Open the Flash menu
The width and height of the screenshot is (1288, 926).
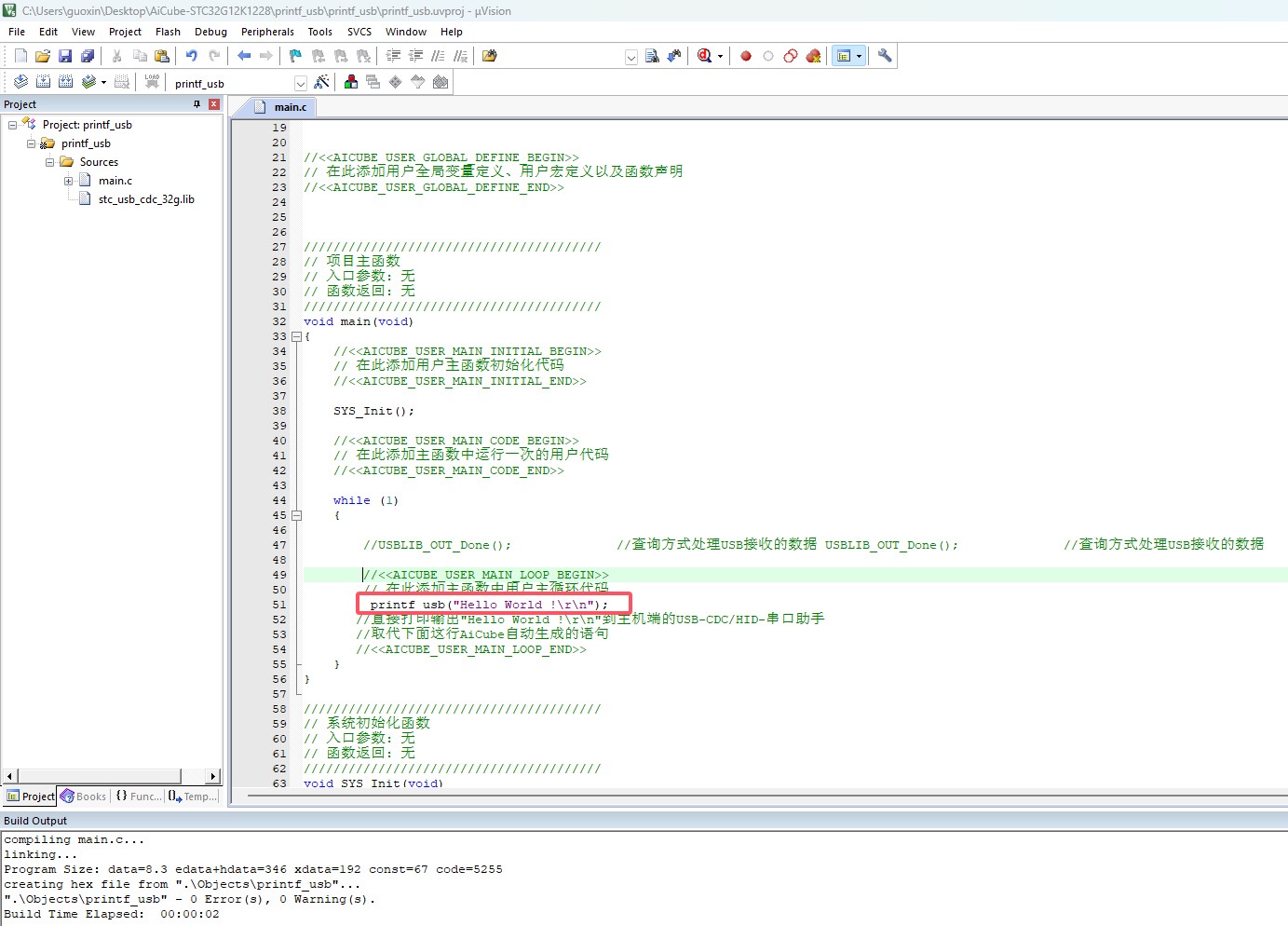point(168,32)
